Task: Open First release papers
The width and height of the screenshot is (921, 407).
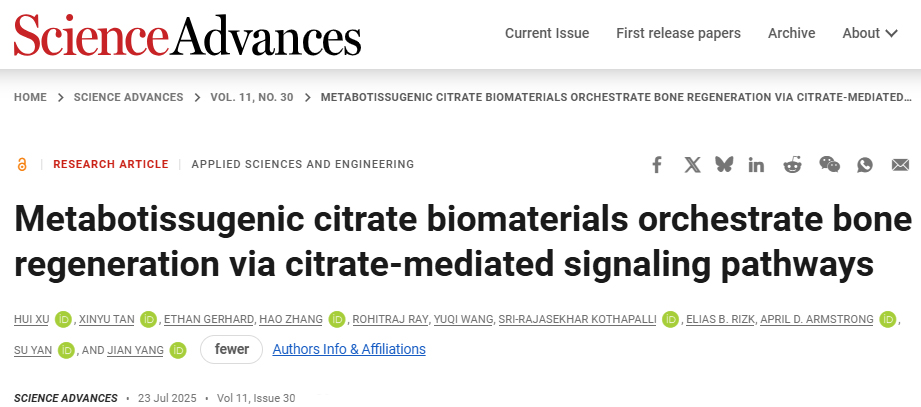Action: (678, 33)
